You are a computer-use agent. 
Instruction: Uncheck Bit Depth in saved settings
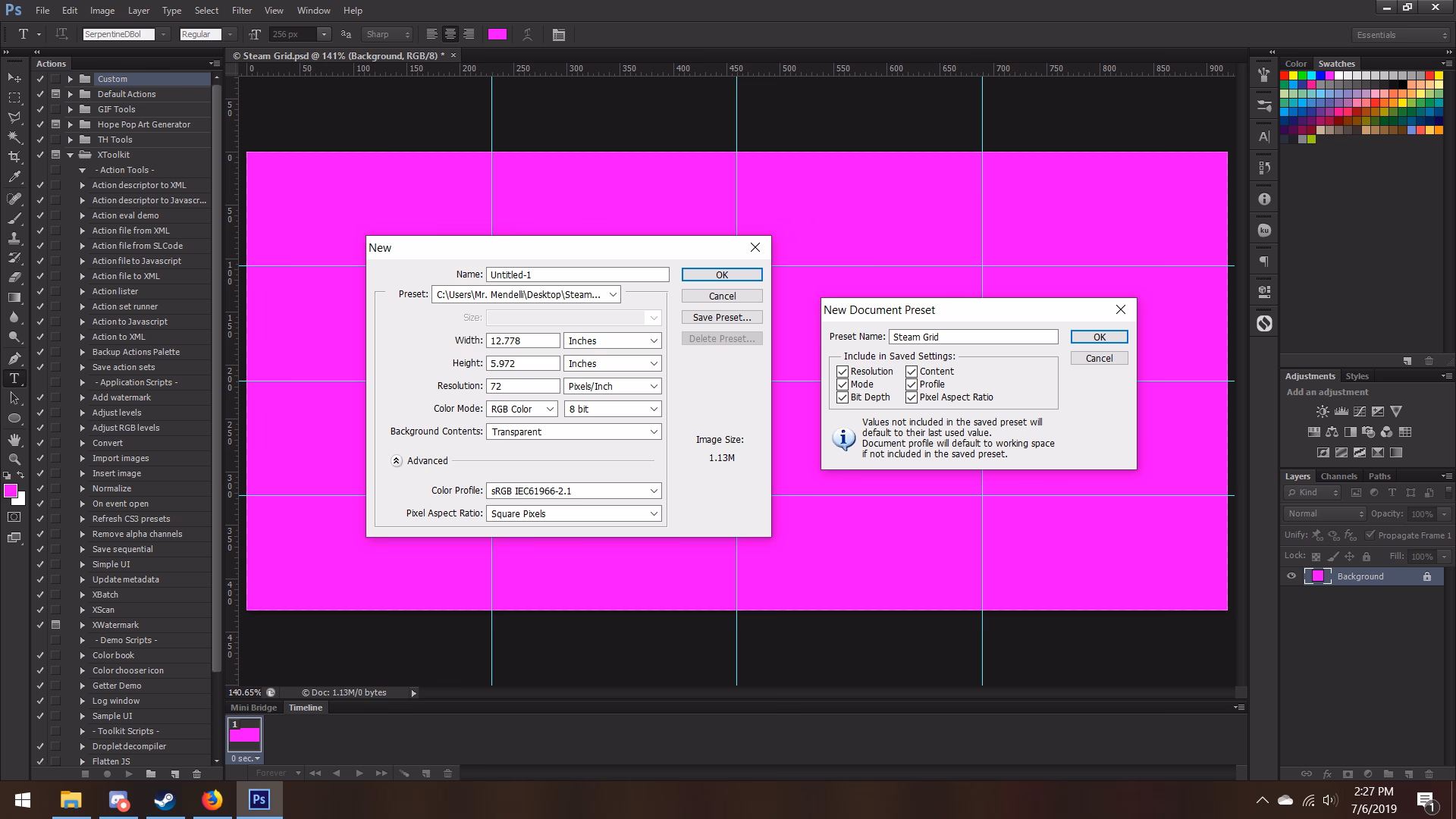pyautogui.click(x=843, y=397)
